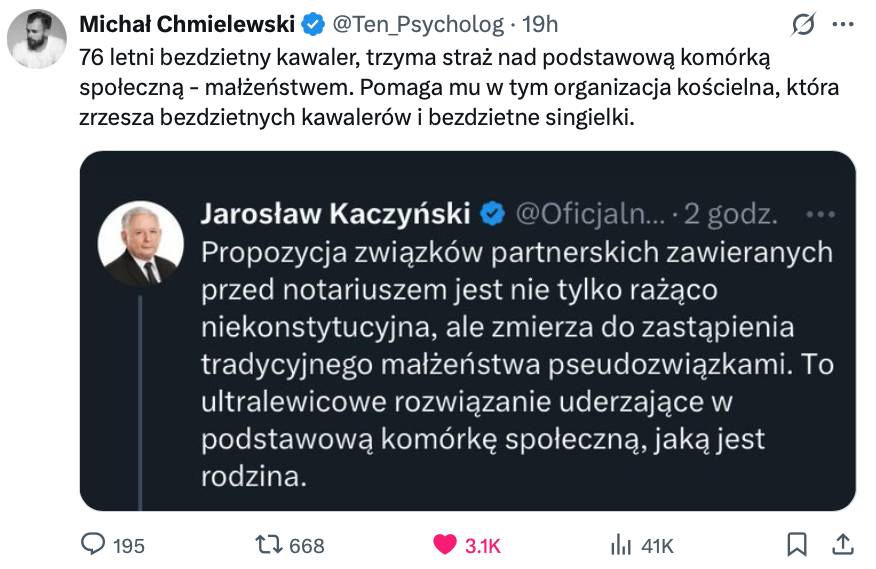Open the main tweet's three-dot menu
This screenshot has height=569, width=876.
click(x=843, y=24)
